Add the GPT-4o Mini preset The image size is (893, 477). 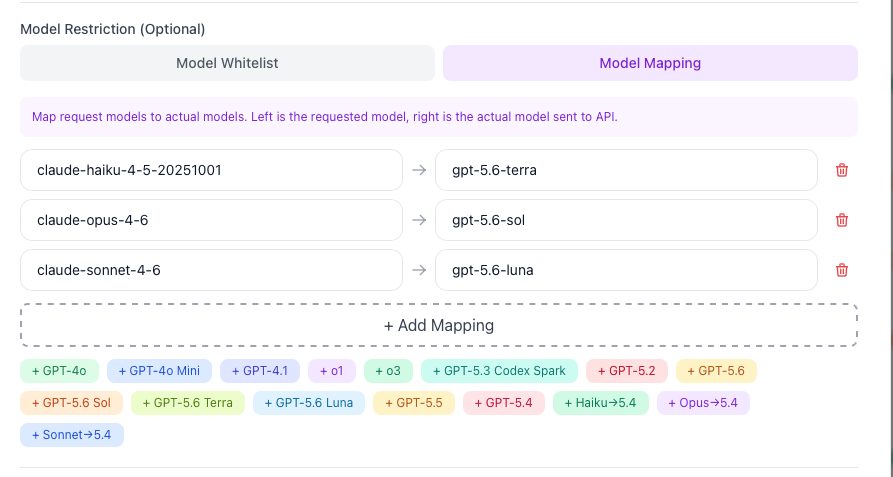click(159, 371)
